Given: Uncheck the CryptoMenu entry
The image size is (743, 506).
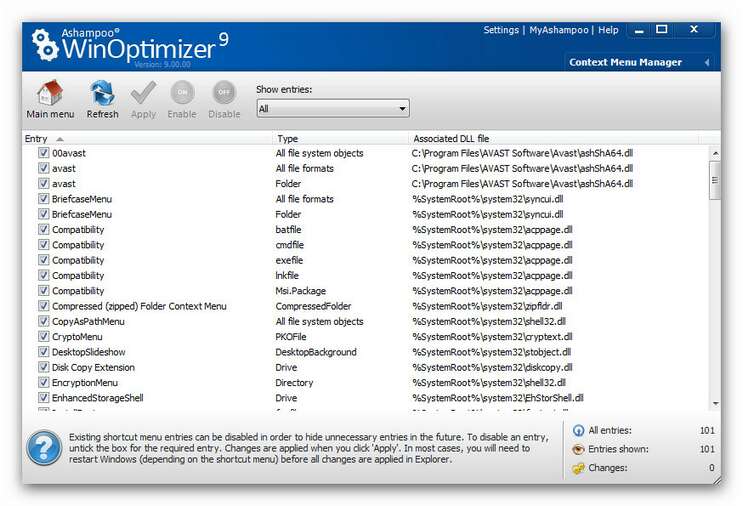Looking at the screenshot, I should coord(44,336).
